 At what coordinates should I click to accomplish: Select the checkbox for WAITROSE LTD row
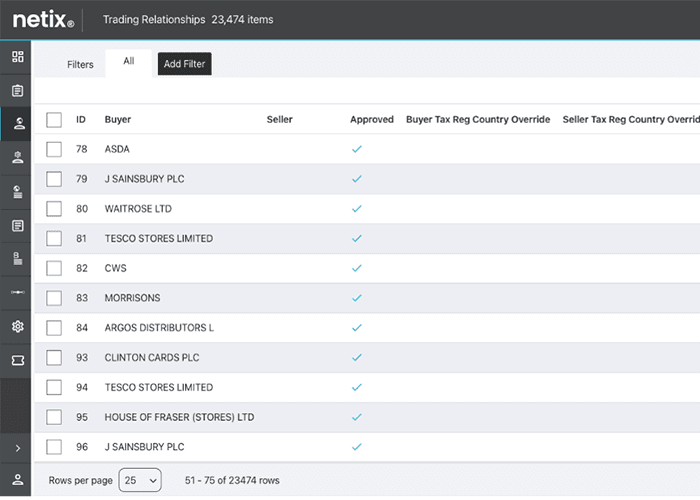54,209
